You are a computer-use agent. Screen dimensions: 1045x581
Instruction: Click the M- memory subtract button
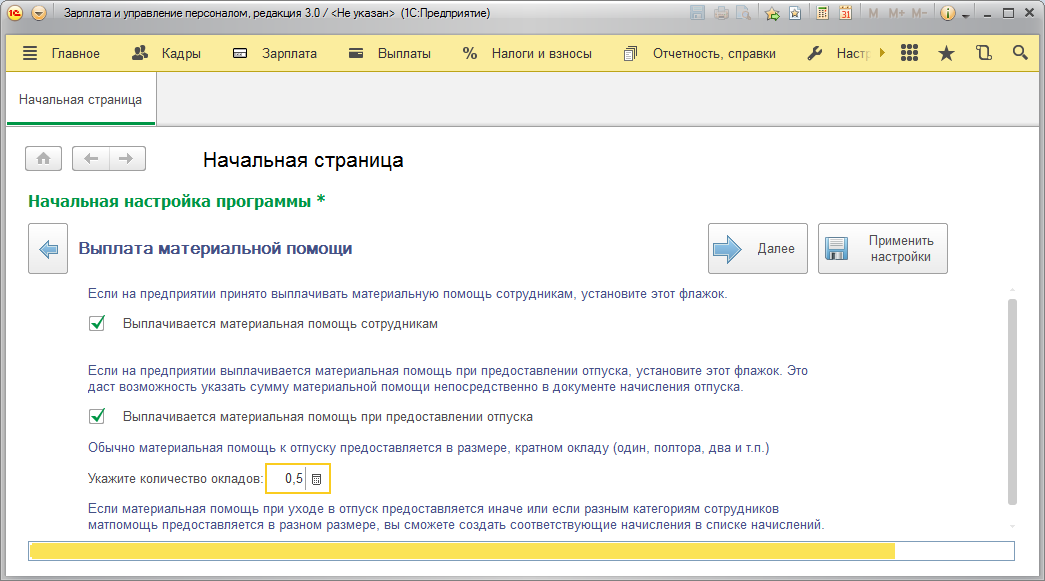[919, 13]
